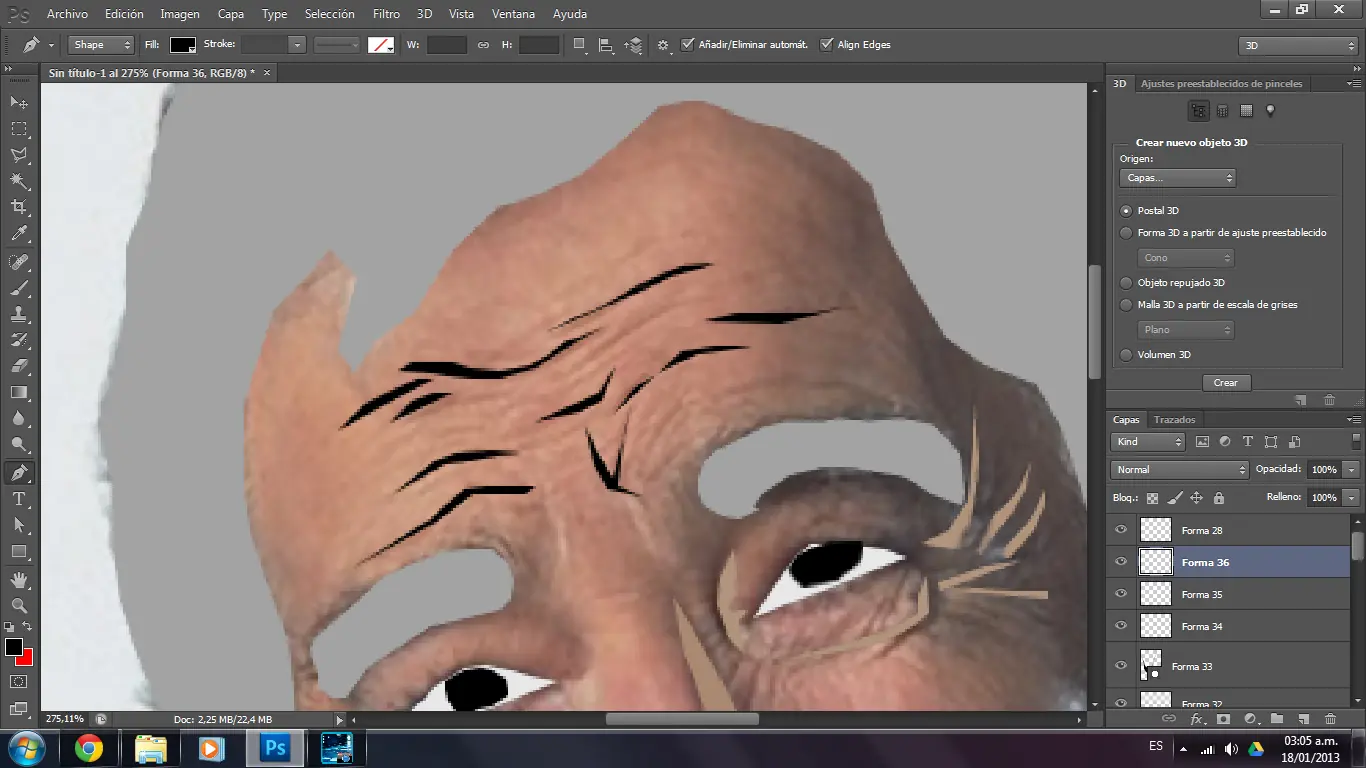Select the Hand tool
Image resolution: width=1366 pixels, height=768 pixels.
pos(19,580)
